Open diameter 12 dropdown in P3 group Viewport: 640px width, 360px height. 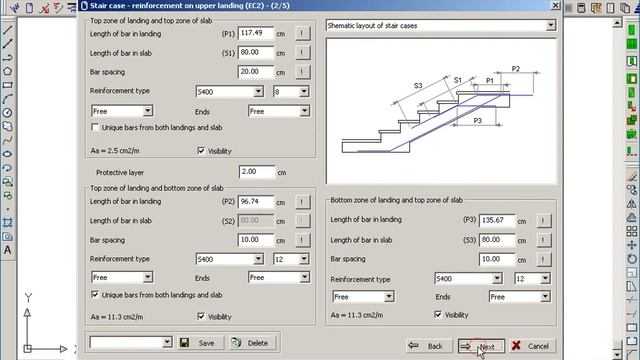545,279
